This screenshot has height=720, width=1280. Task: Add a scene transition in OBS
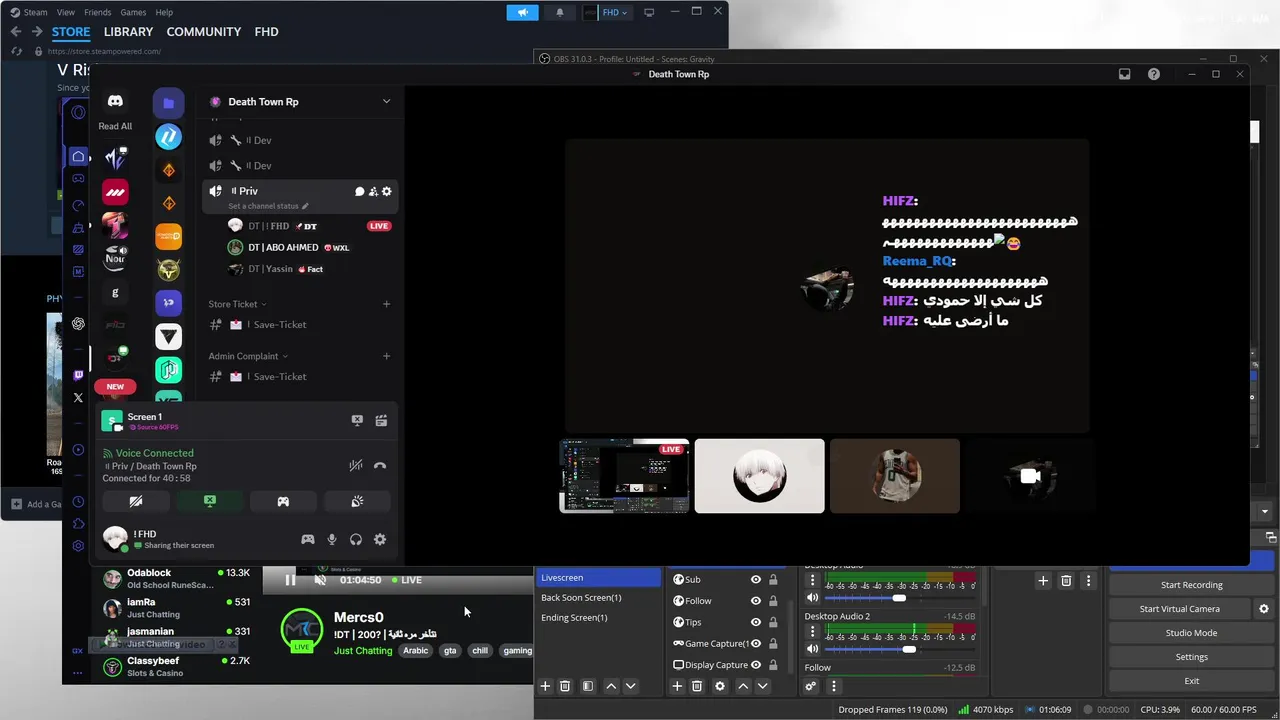(1043, 581)
